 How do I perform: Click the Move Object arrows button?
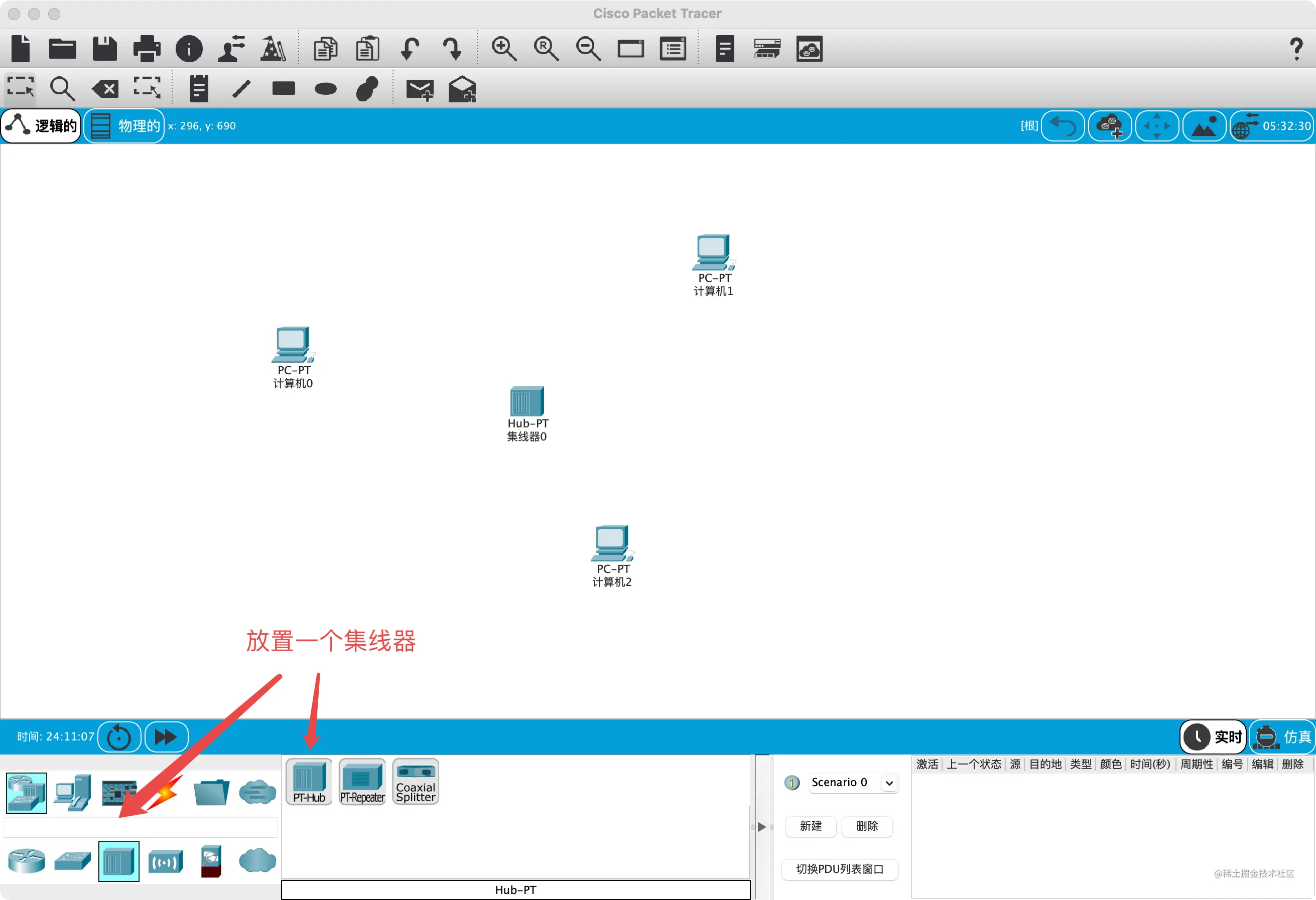tap(1157, 125)
